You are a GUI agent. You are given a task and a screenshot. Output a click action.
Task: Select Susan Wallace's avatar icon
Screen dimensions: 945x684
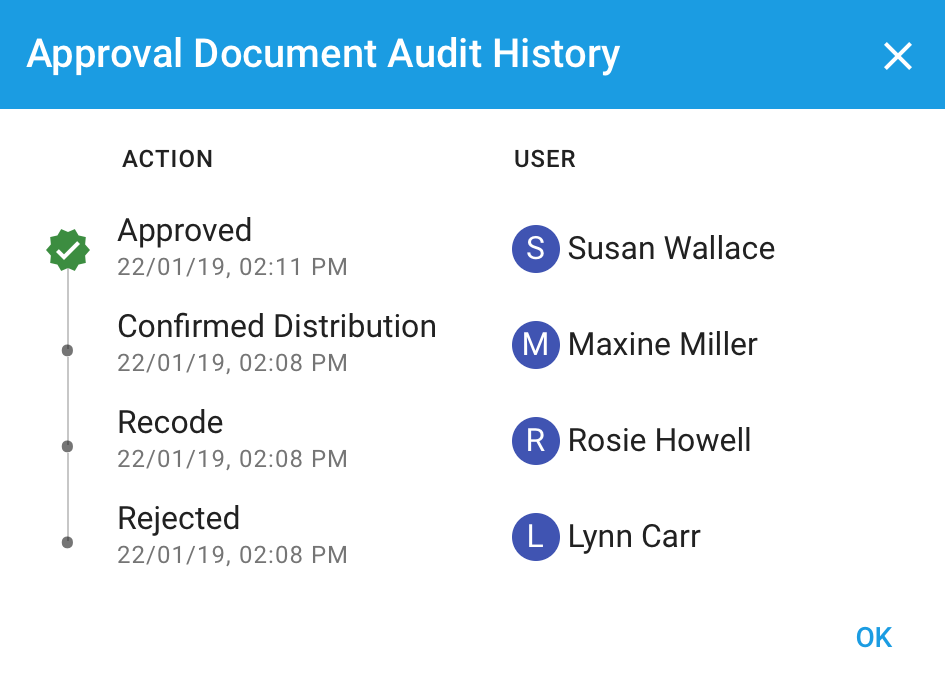pyautogui.click(x=536, y=249)
